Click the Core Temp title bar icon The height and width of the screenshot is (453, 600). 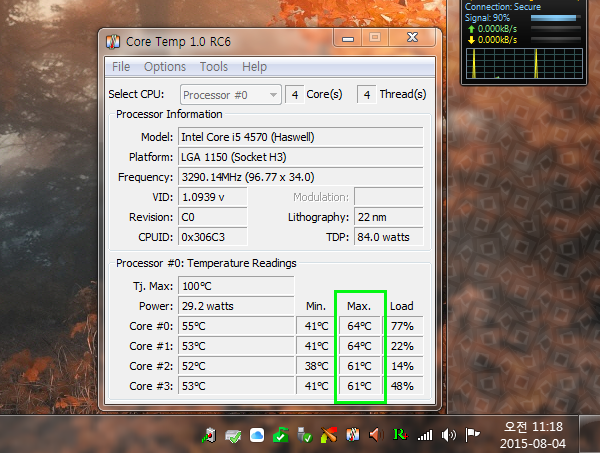click(x=113, y=42)
